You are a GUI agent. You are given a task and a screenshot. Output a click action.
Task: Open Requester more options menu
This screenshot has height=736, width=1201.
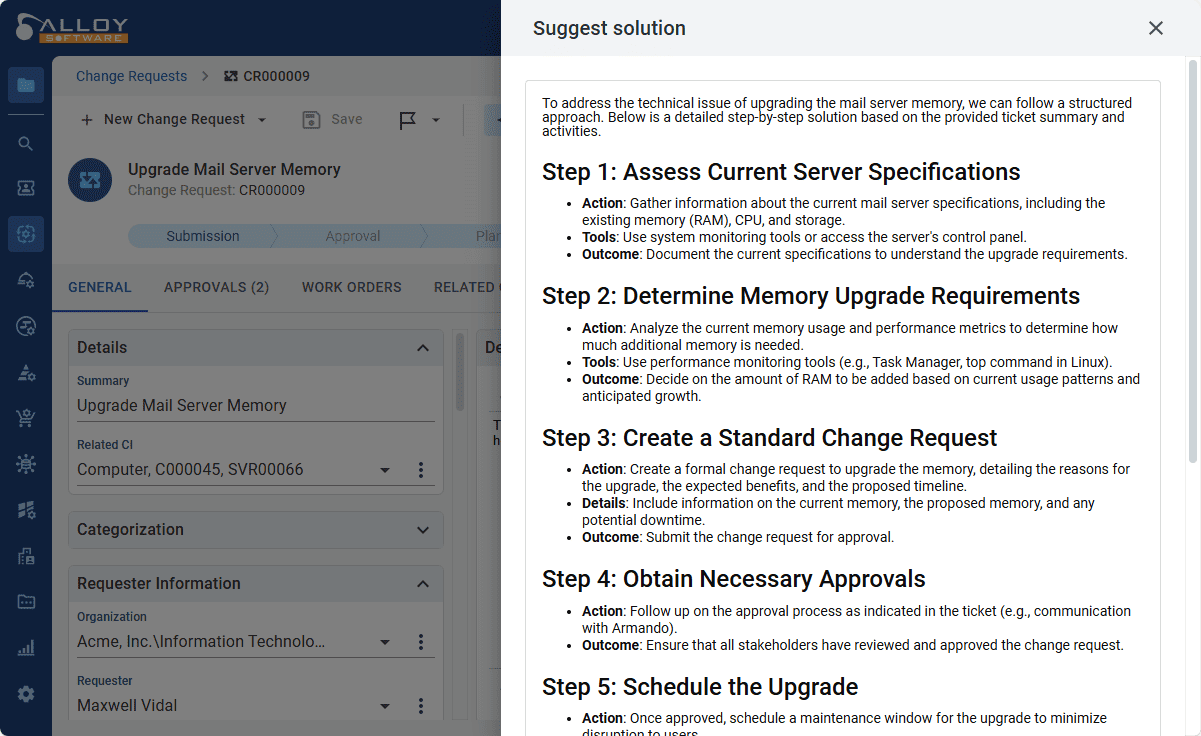pos(421,706)
